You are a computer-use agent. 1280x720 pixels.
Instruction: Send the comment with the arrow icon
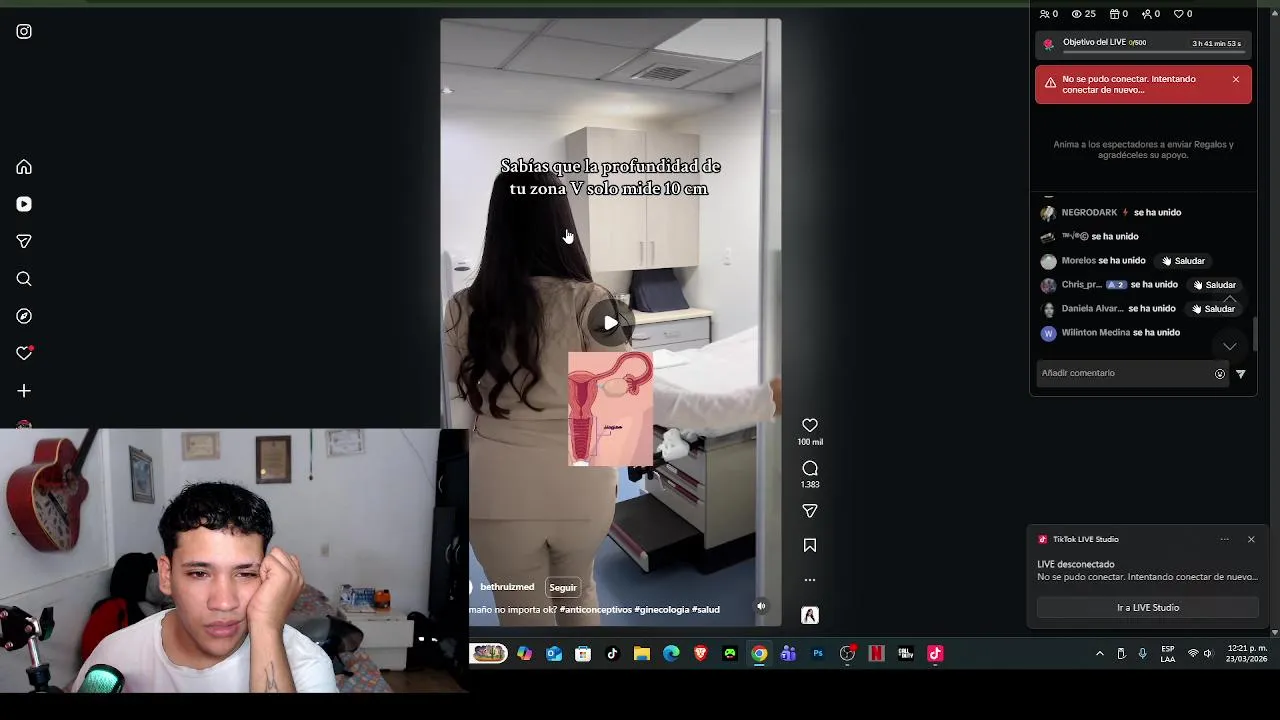pyautogui.click(x=1241, y=374)
